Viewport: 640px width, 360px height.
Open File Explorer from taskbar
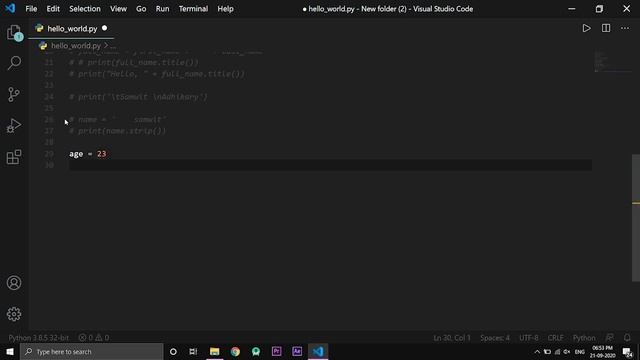[214, 351]
